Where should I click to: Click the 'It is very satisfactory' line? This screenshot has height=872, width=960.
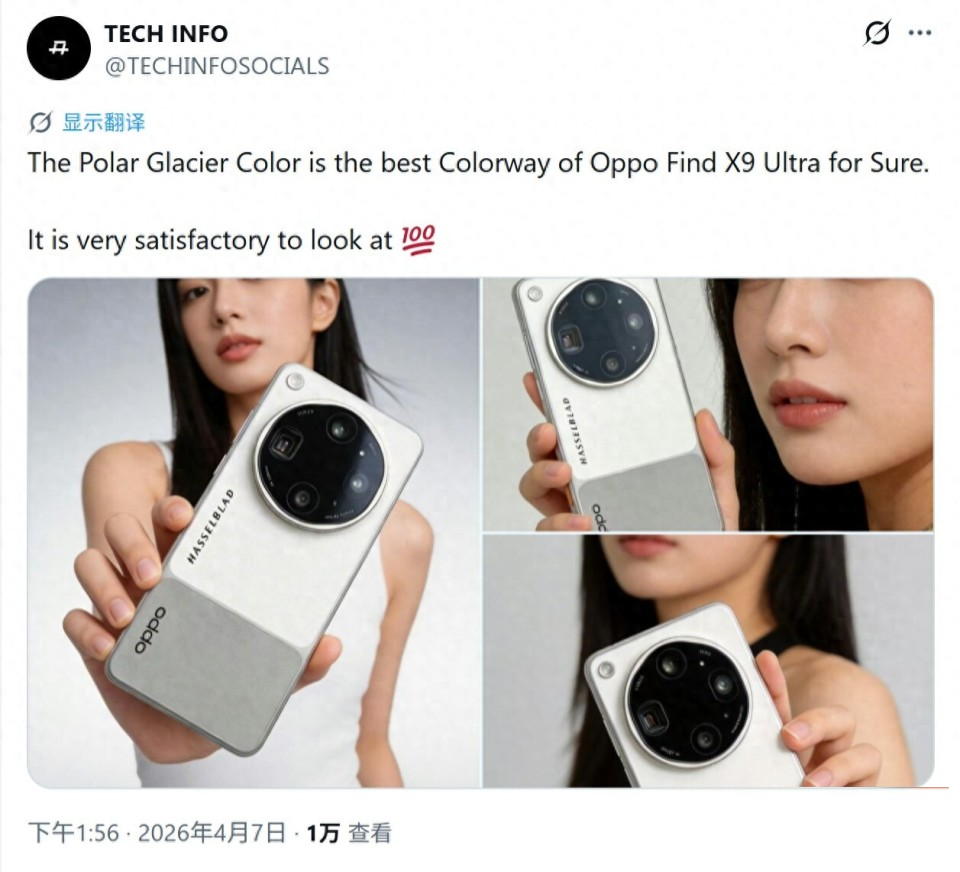click(210, 241)
